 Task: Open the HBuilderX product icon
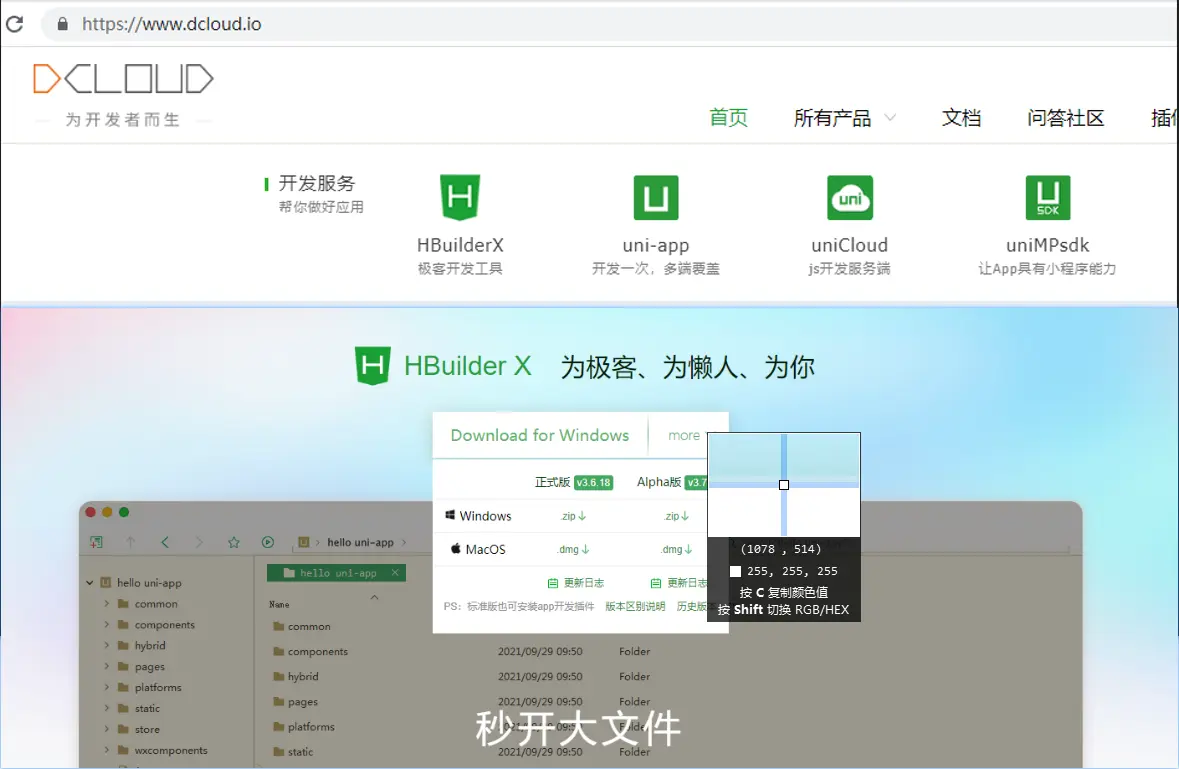[460, 198]
